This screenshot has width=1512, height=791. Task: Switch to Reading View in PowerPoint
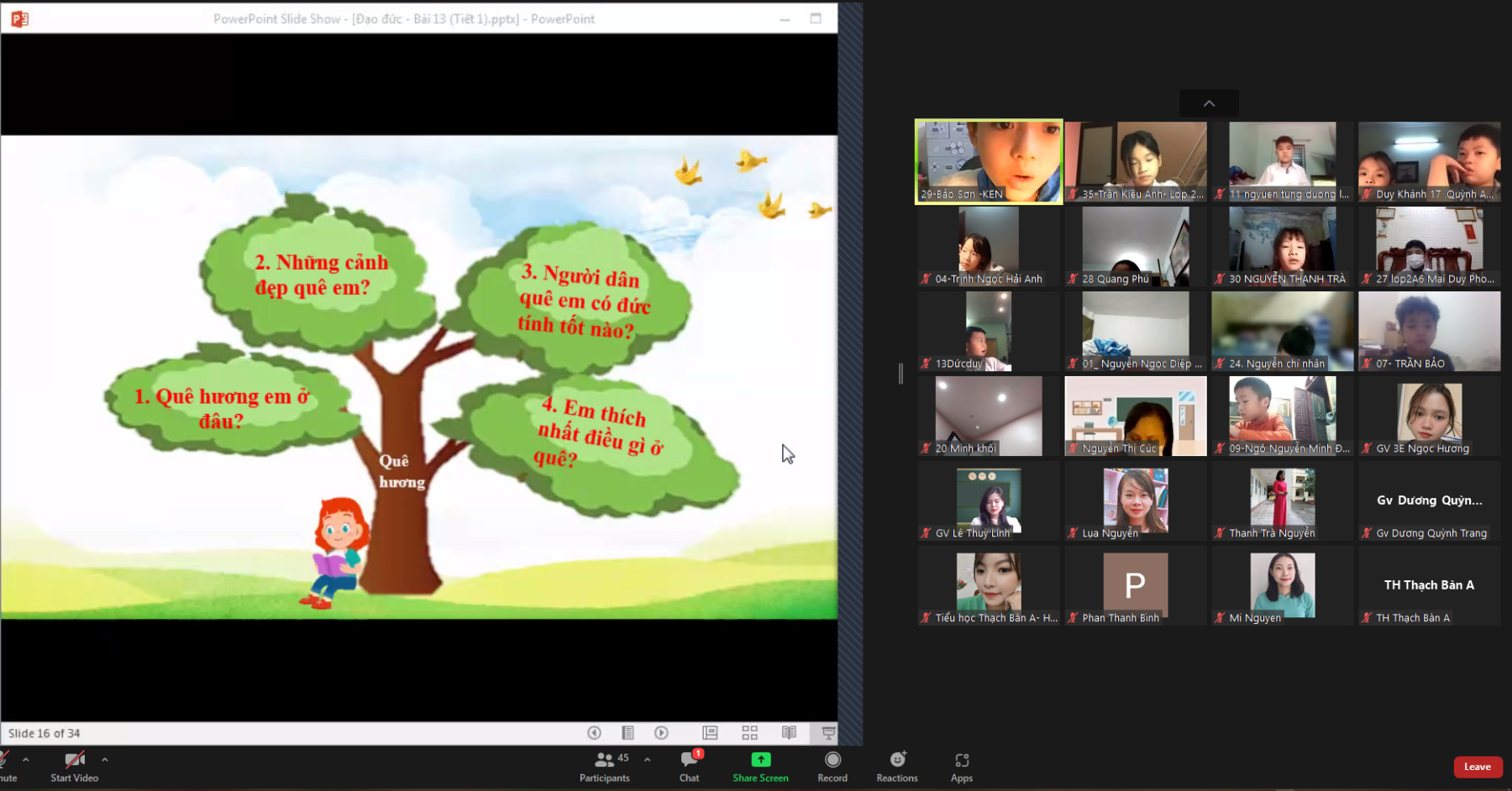[x=789, y=733]
